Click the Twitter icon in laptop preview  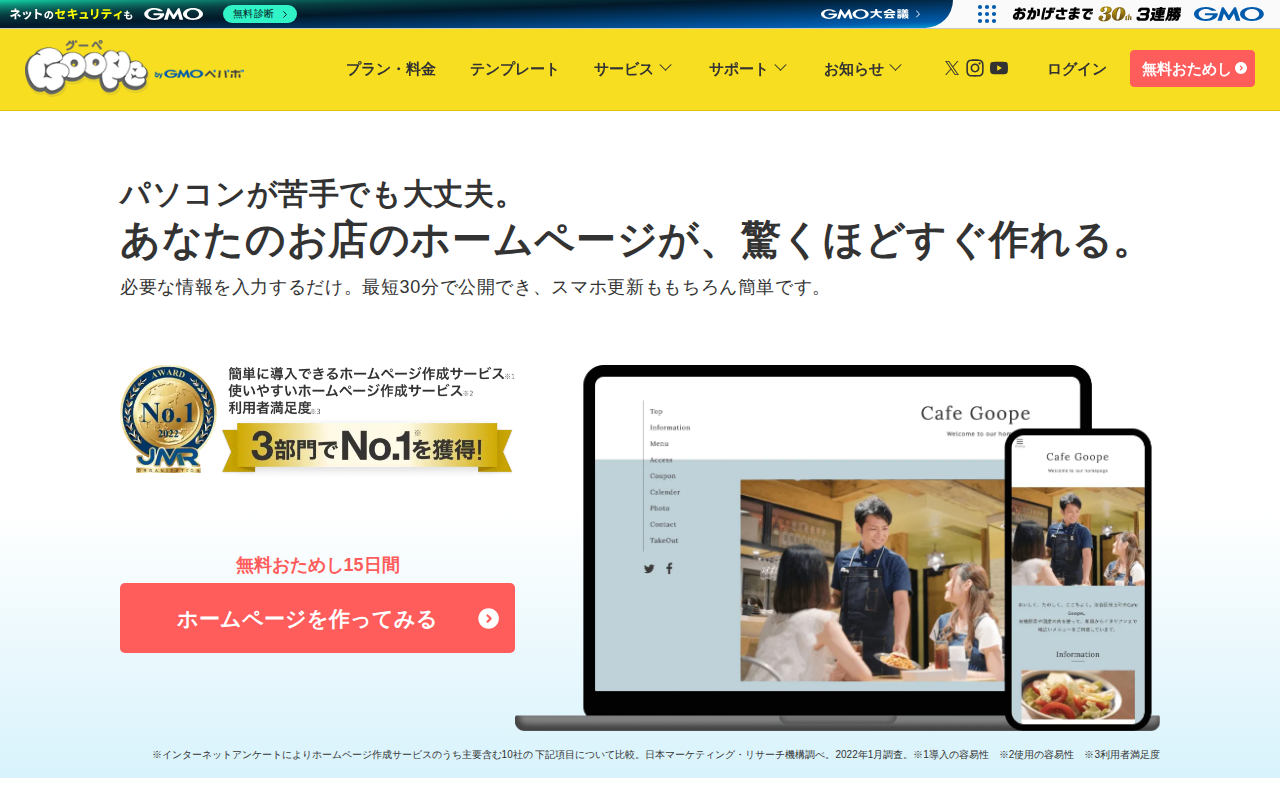click(x=649, y=569)
